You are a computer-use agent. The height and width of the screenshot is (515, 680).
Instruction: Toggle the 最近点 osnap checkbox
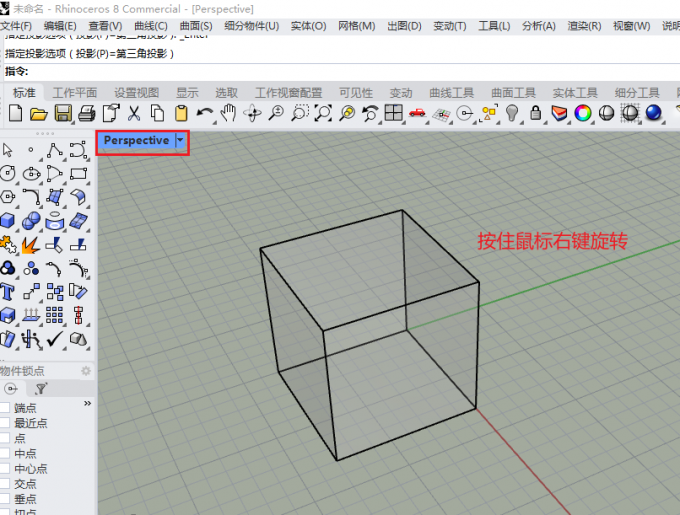click(x=5, y=423)
